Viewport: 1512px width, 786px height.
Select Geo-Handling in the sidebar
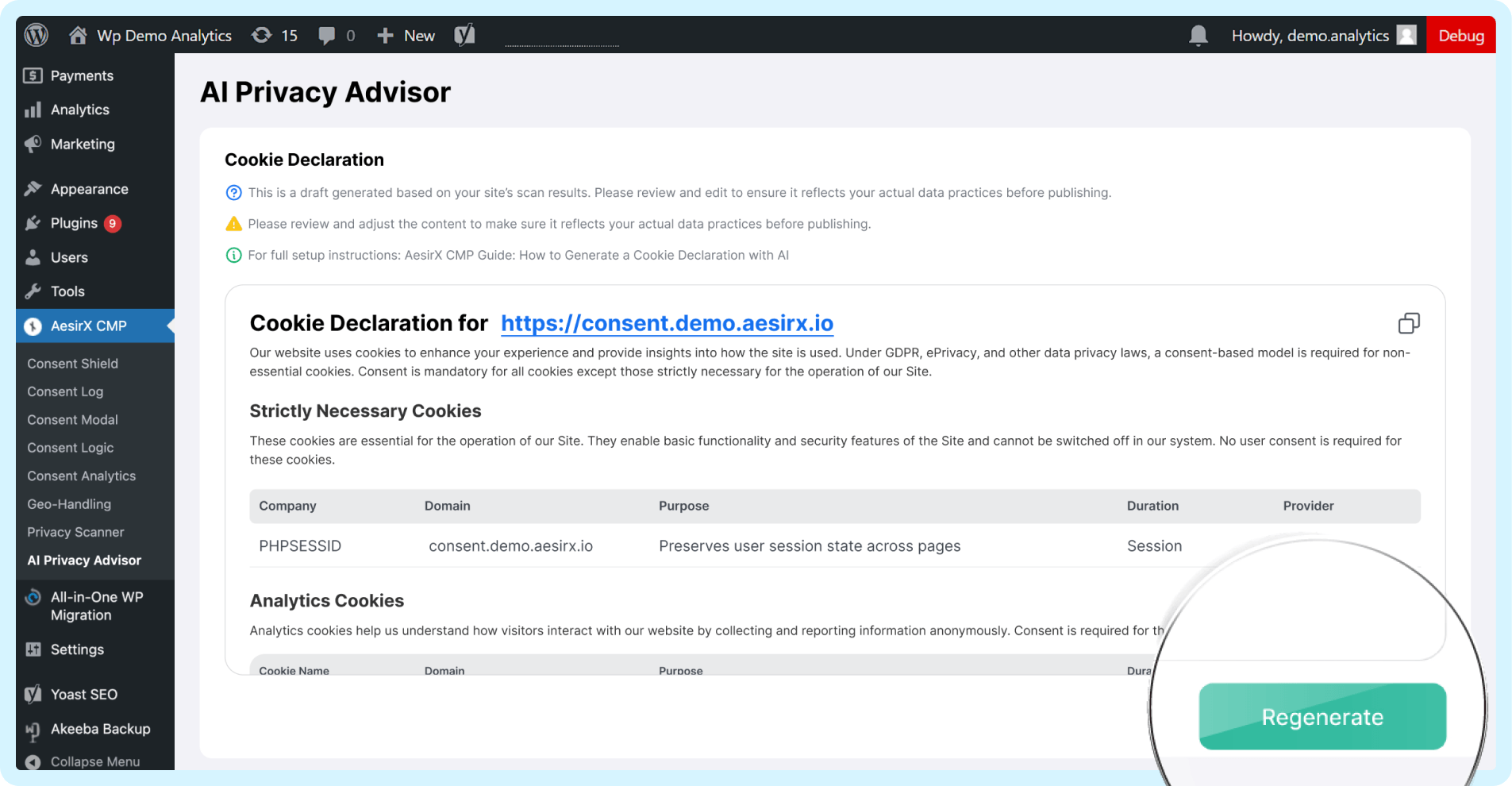[x=69, y=504]
